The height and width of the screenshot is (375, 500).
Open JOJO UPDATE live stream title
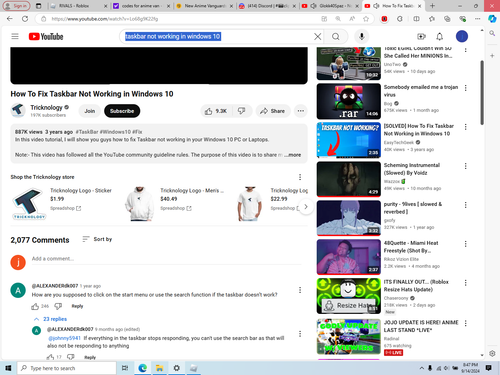[x=421, y=326]
